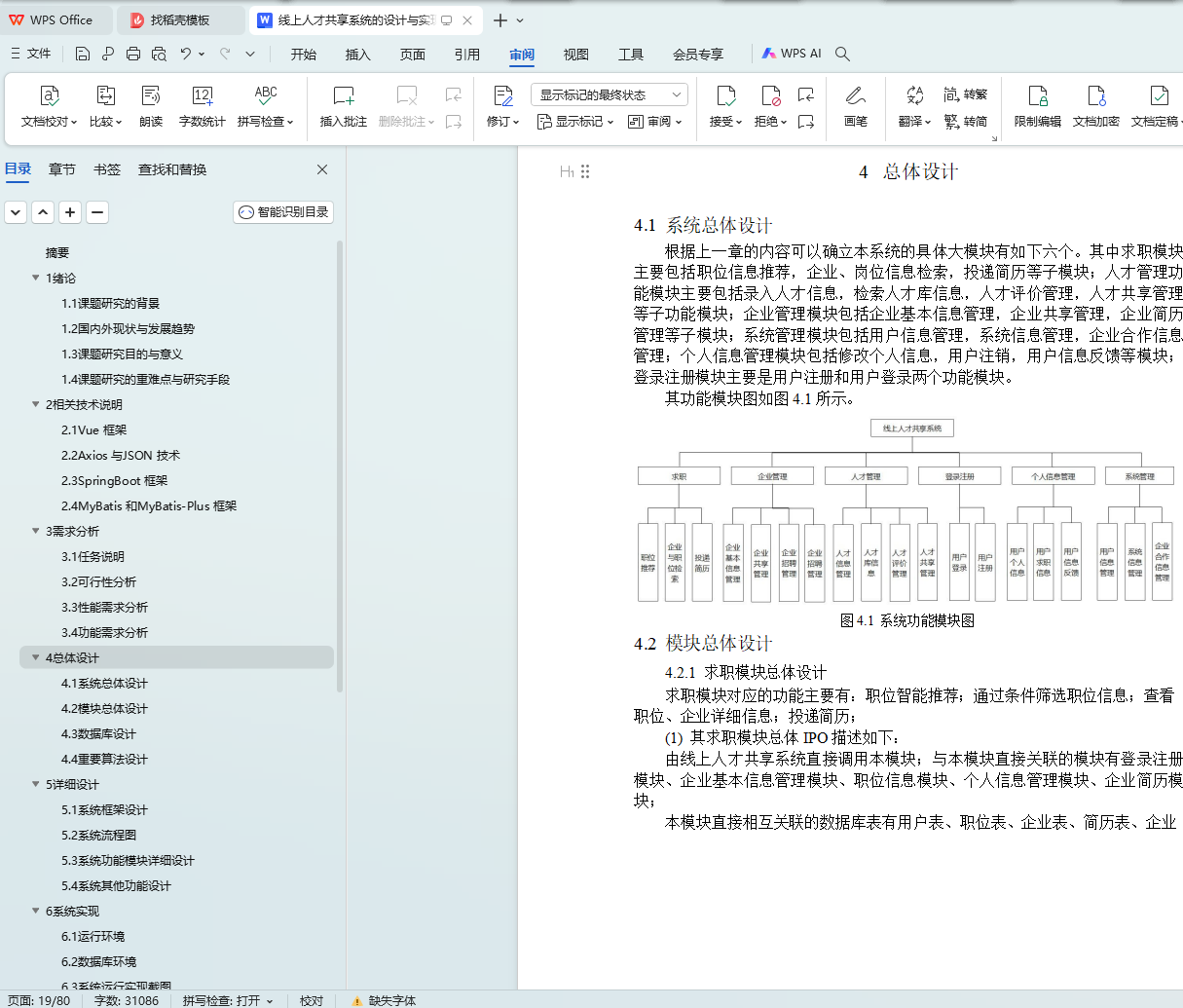
Task: Collapse the 6系统实现 outline section
Action: pyautogui.click(x=36, y=912)
